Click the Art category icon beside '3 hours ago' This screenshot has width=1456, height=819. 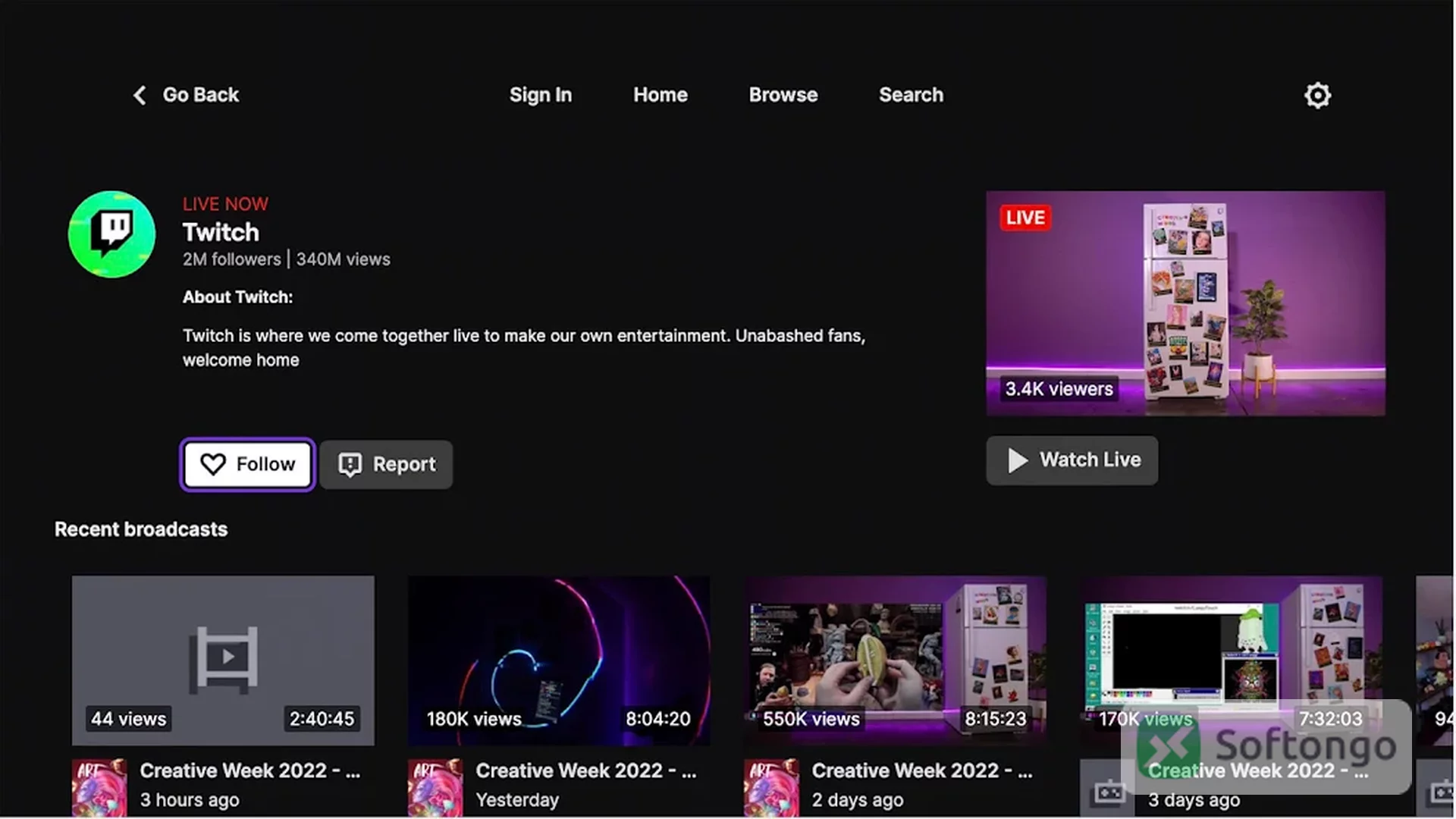pyautogui.click(x=99, y=787)
